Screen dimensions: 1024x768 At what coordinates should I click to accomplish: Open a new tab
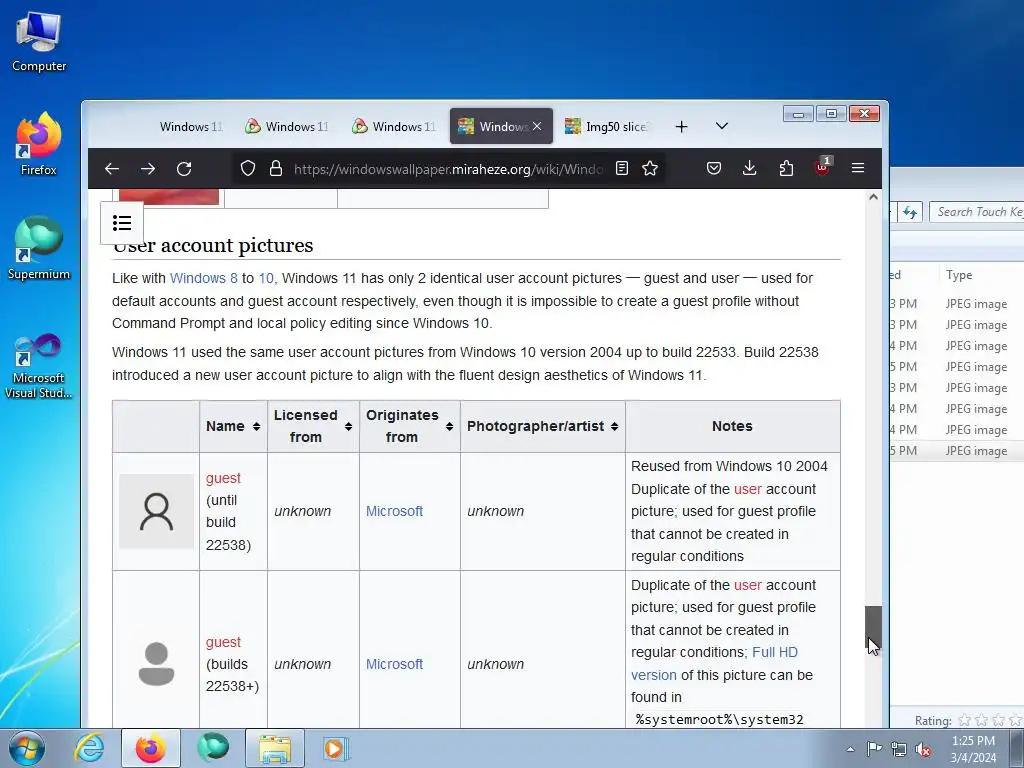[x=681, y=127]
